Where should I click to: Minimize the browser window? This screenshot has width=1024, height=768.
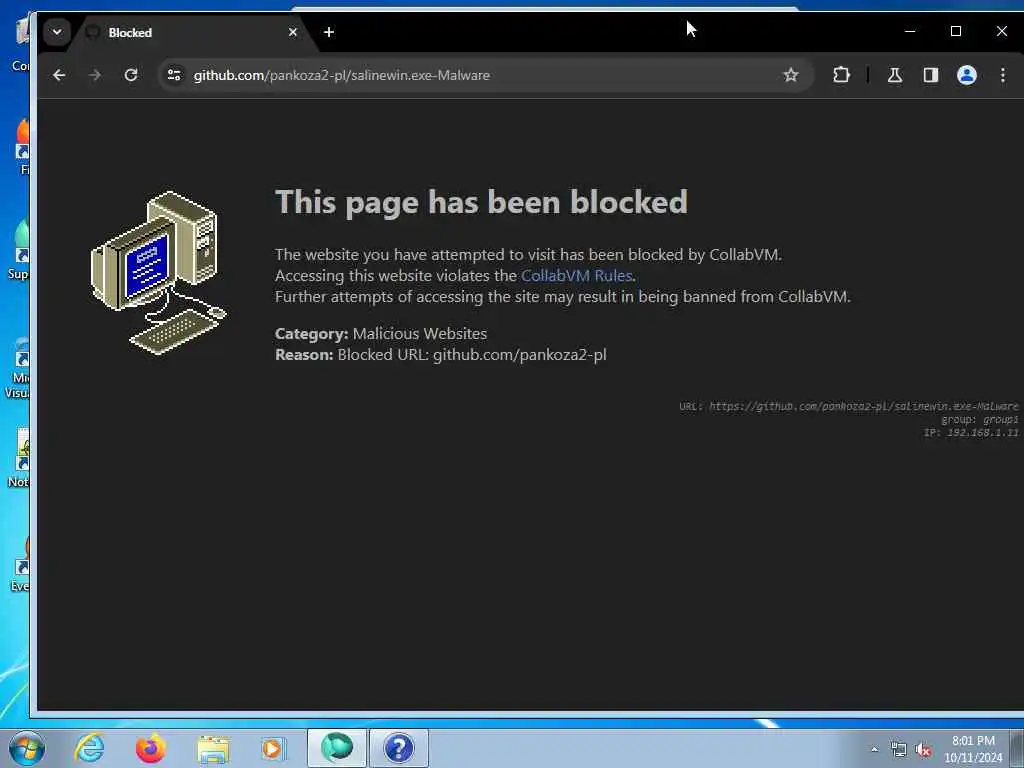[910, 31]
